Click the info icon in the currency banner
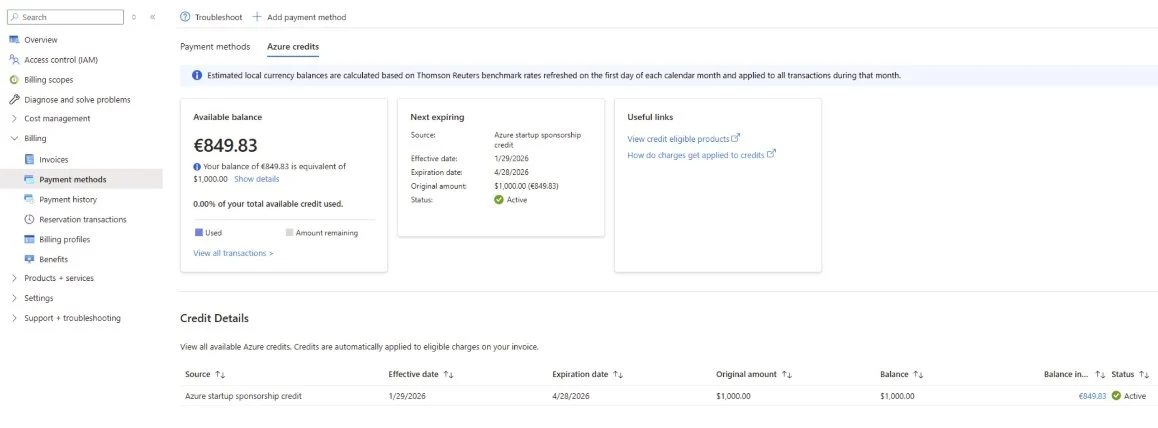1158x428 pixels. coord(197,75)
